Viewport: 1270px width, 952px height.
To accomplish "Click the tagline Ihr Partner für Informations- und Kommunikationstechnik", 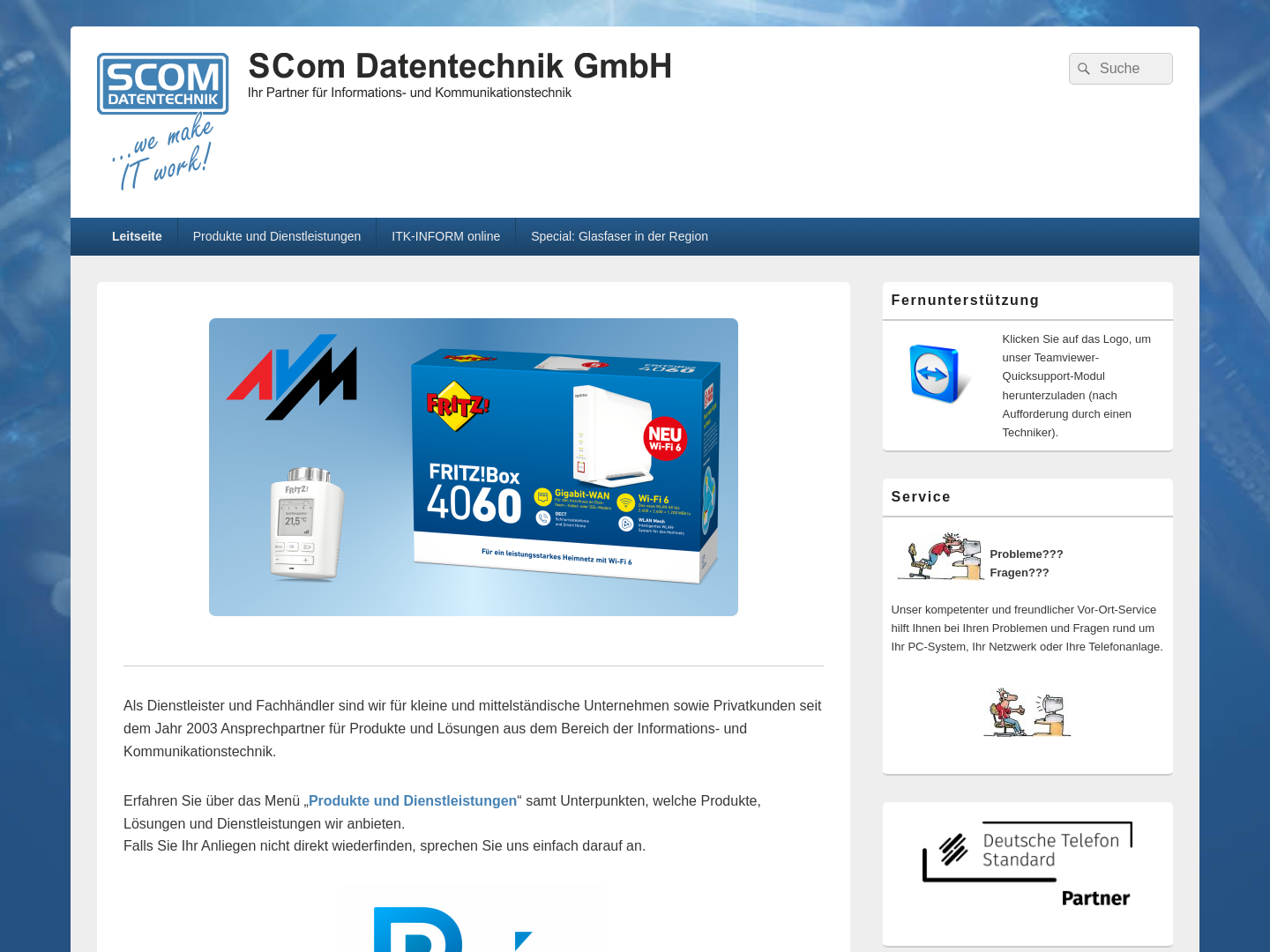I will pyautogui.click(x=409, y=93).
